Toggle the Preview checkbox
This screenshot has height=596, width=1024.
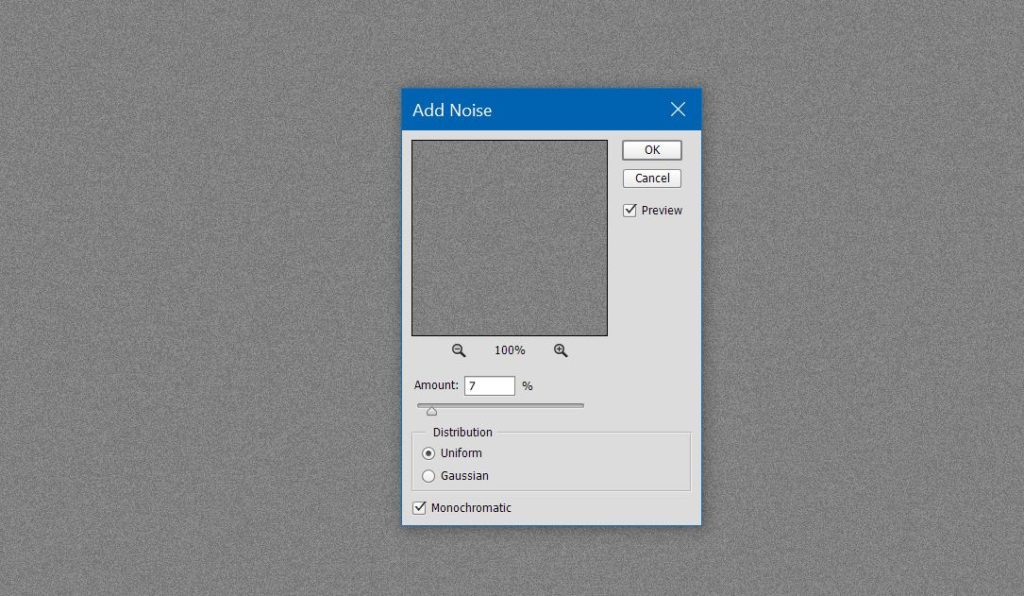pyautogui.click(x=629, y=210)
